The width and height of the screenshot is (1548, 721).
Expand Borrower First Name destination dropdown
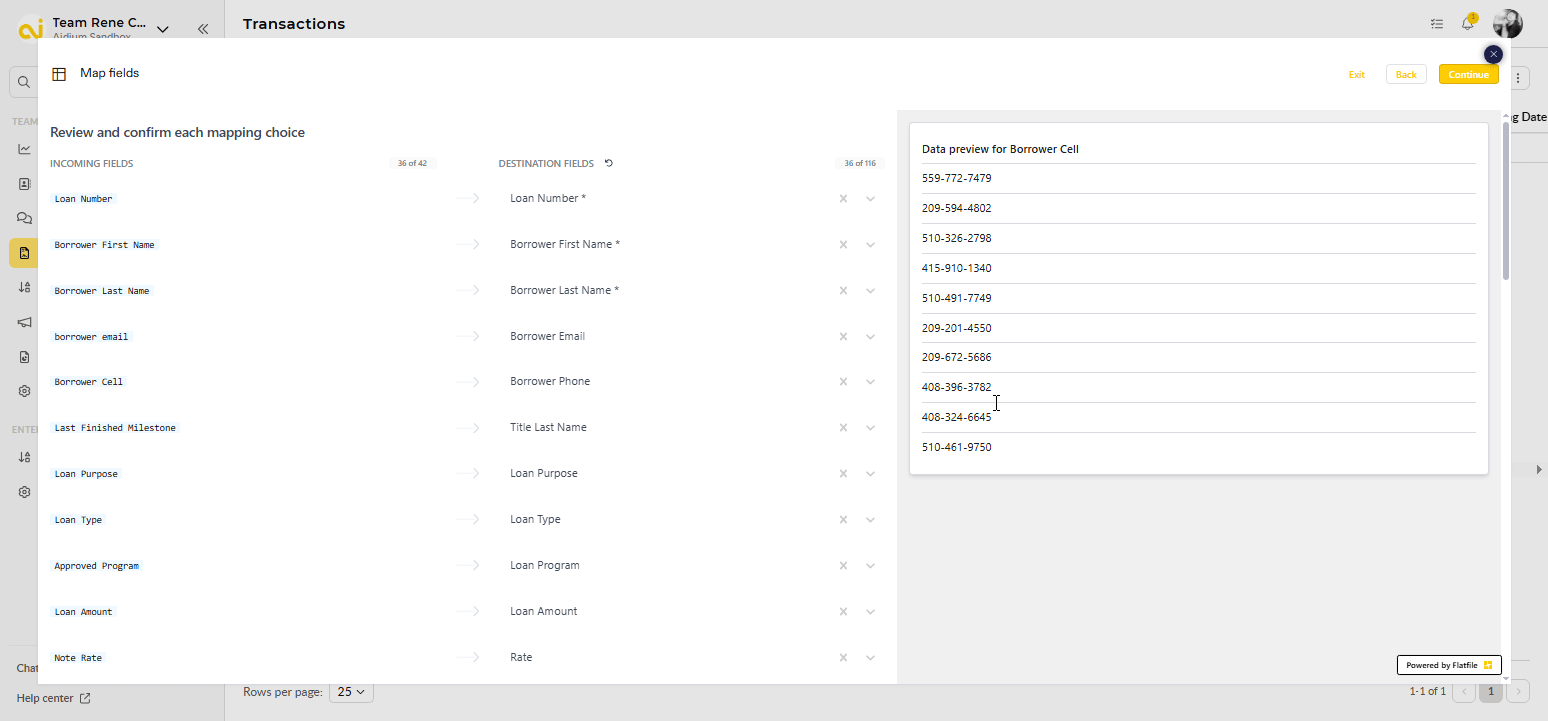click(x=870, y=245)
